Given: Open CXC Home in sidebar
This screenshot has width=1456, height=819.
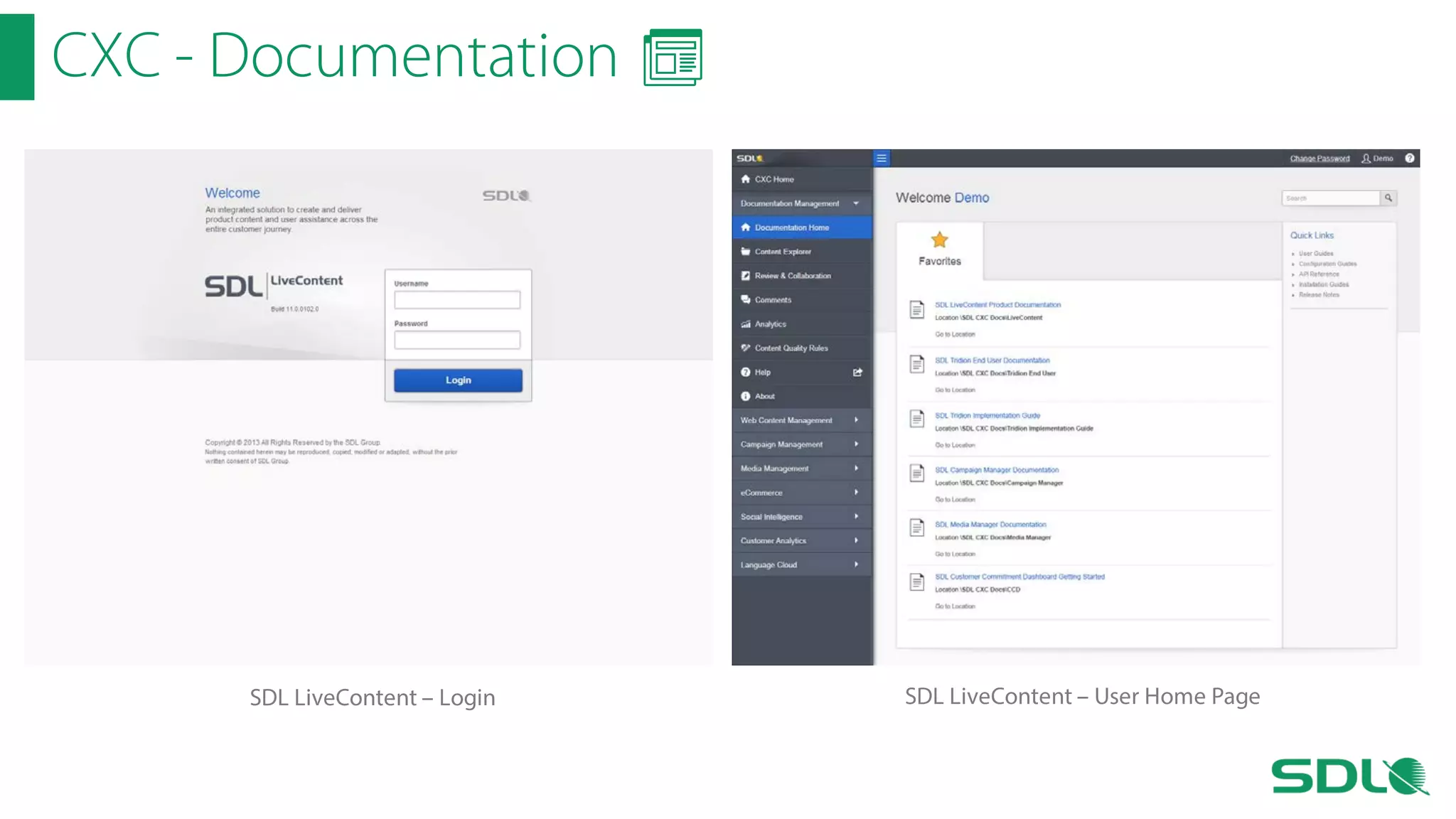Looking at the screenshot, I should click(x=802, y=179).
